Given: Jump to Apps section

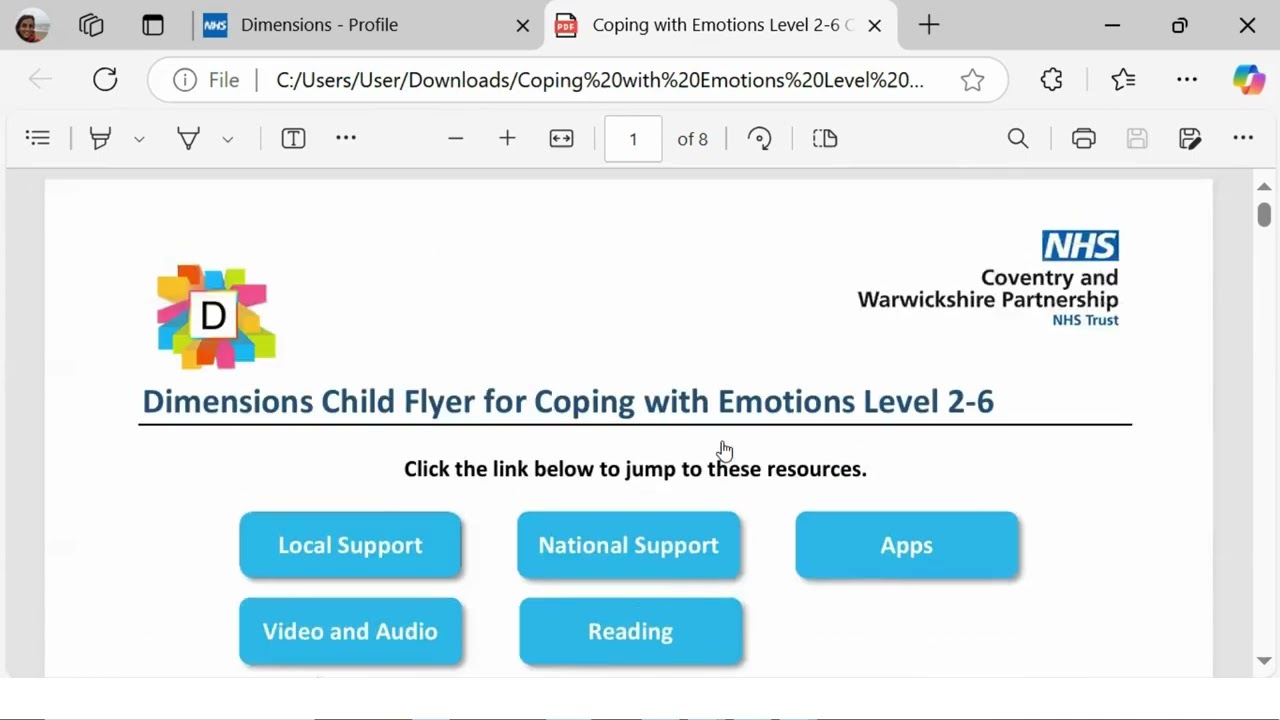Looking at the screenshot, I should [907, 545].
